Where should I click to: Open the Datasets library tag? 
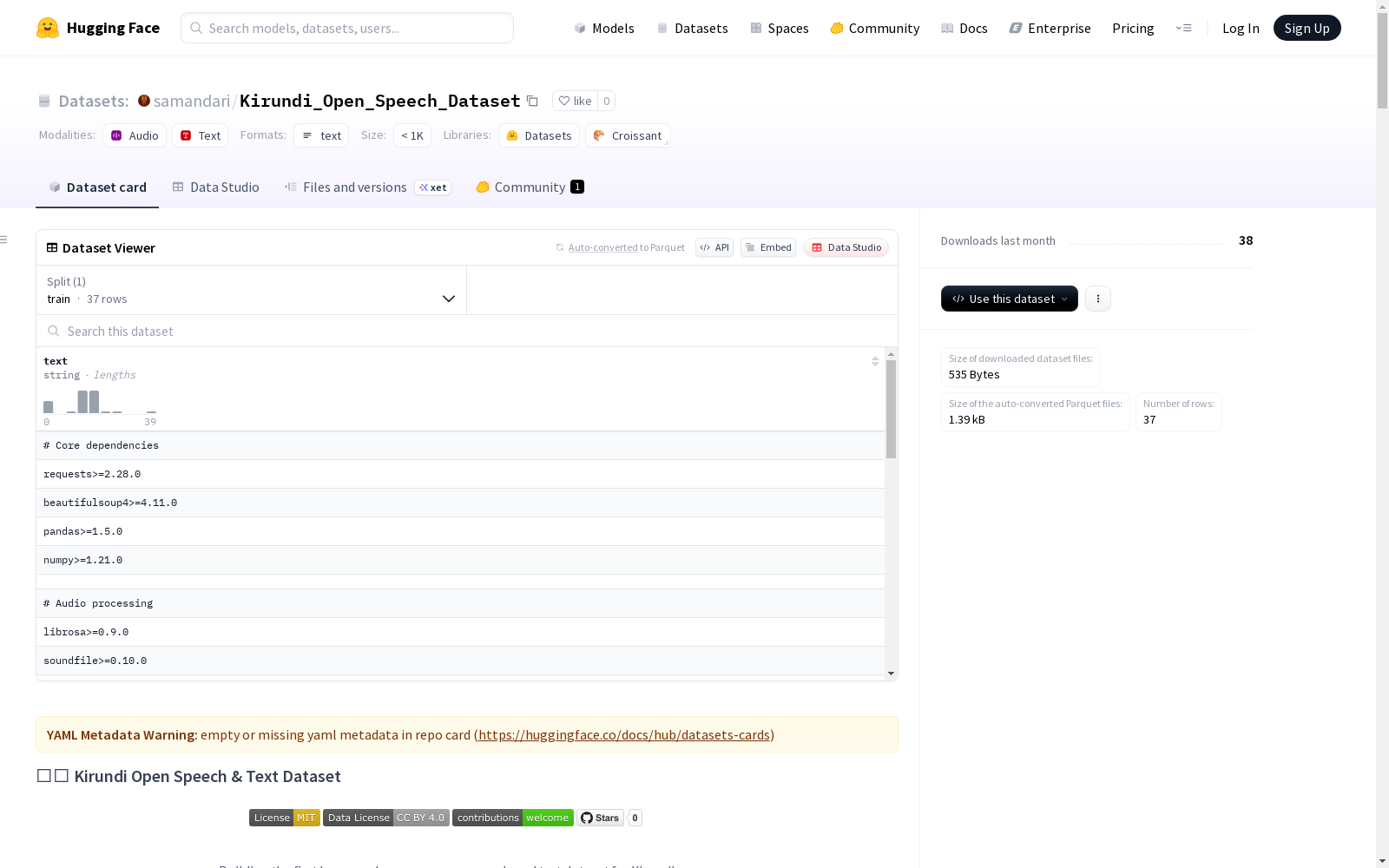[539, 135]
